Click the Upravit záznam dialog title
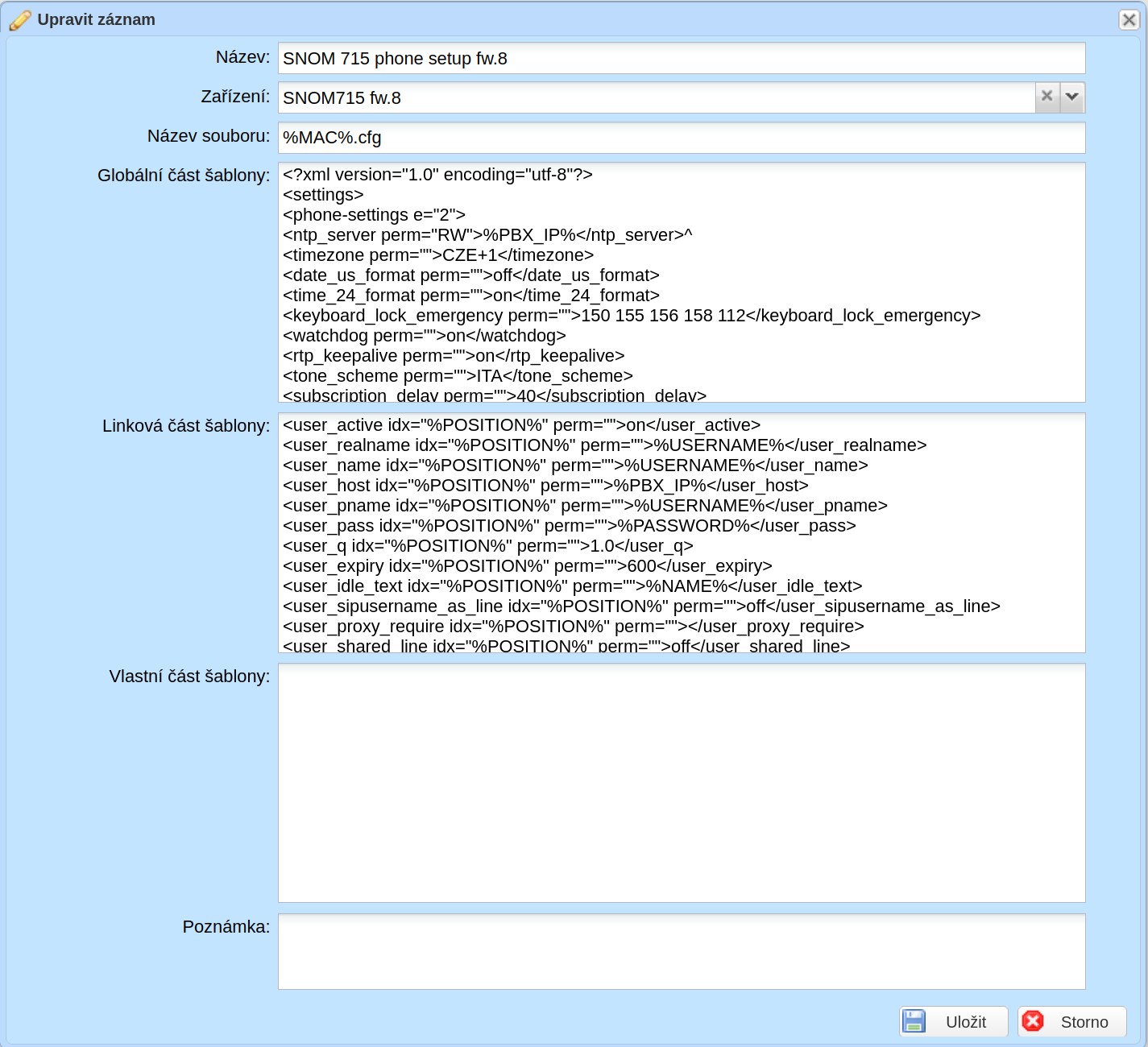This screenshot has height=1047, width=1148. tap(97, 20)
